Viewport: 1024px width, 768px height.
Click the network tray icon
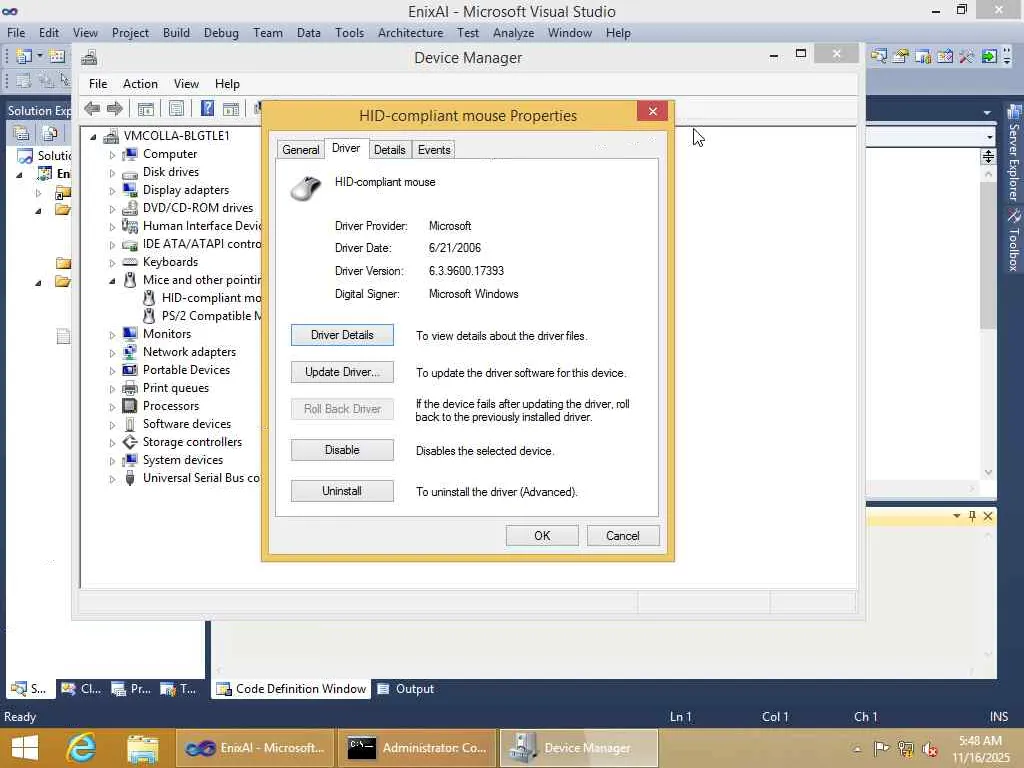[x=905, y=748]
